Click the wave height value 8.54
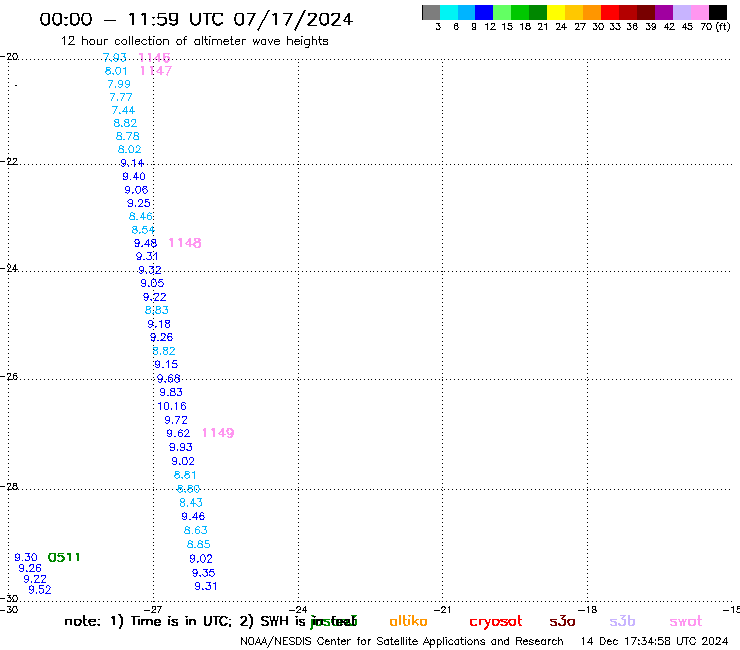 [143, 230]
